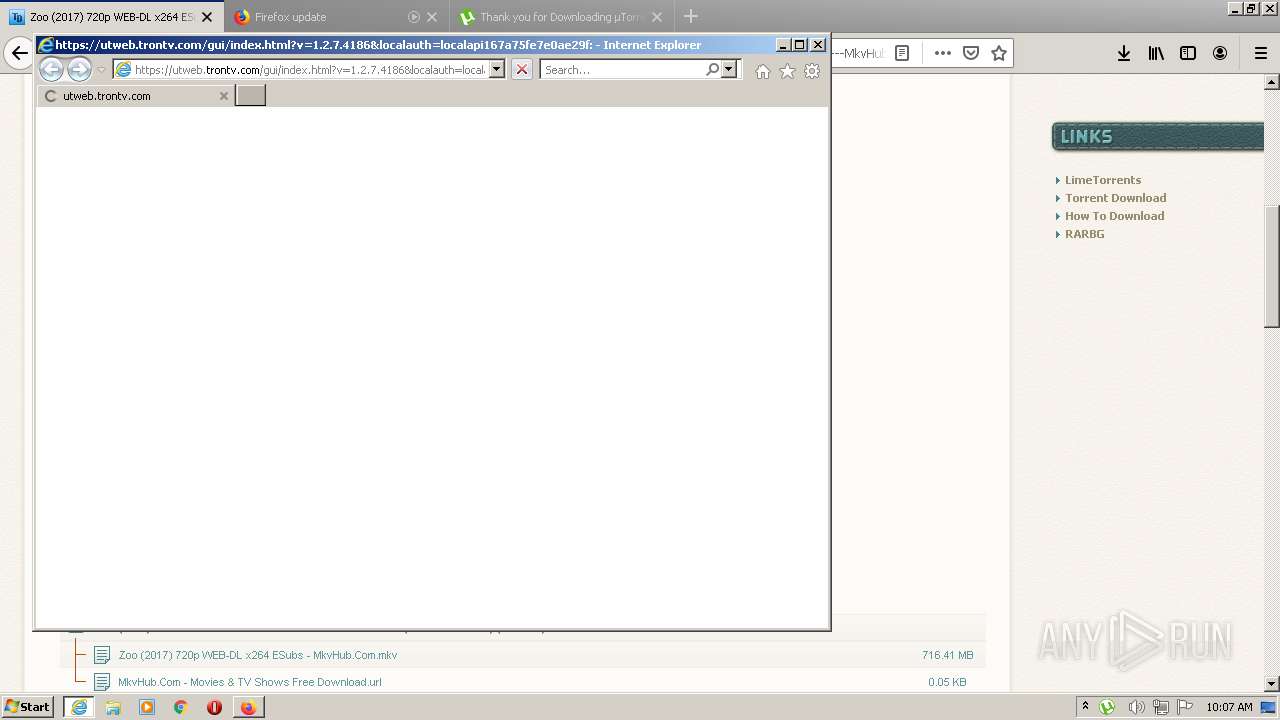Close the utweb.trontv.com IE tab
The height and width of the screenshot is (720, 1280).
[224, 96]
